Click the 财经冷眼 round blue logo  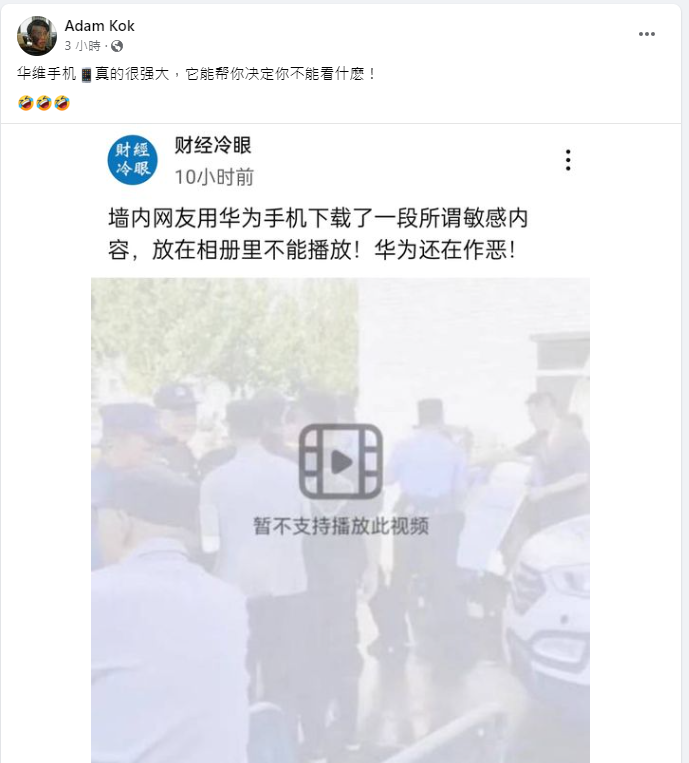pos(132,160)
